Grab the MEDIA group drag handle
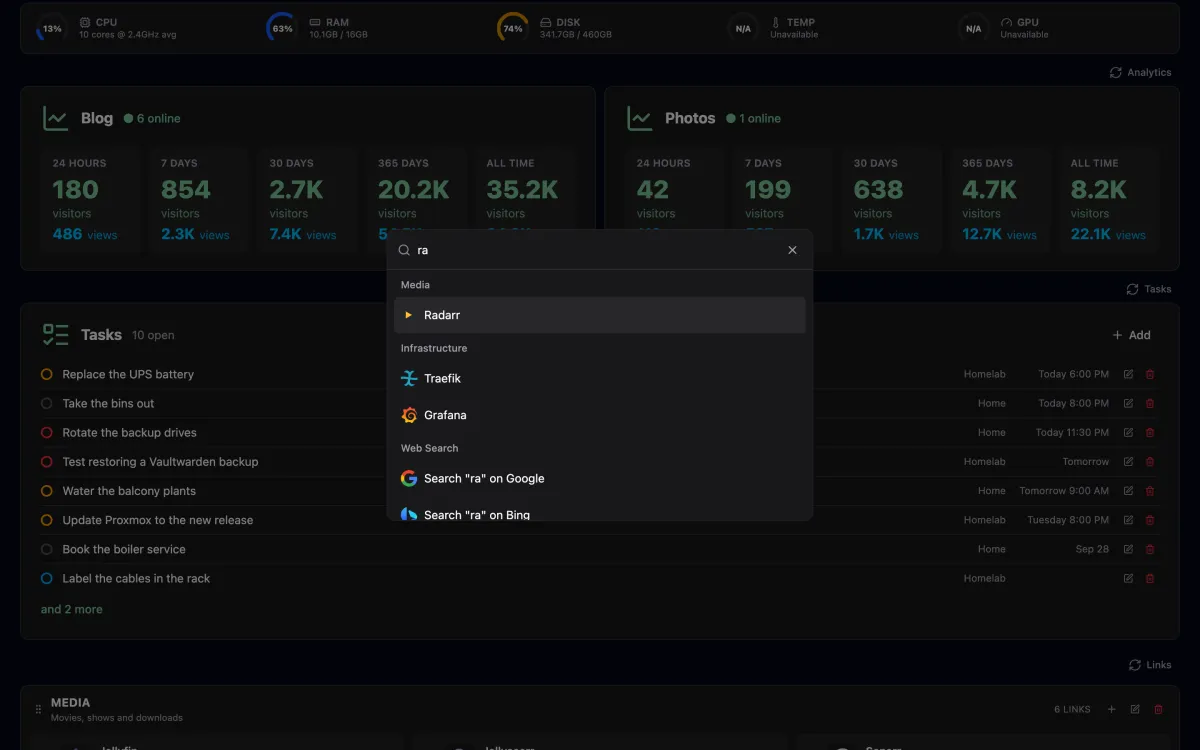The height and width of the screenshot is (750, 1200). (x=38, y=709)
